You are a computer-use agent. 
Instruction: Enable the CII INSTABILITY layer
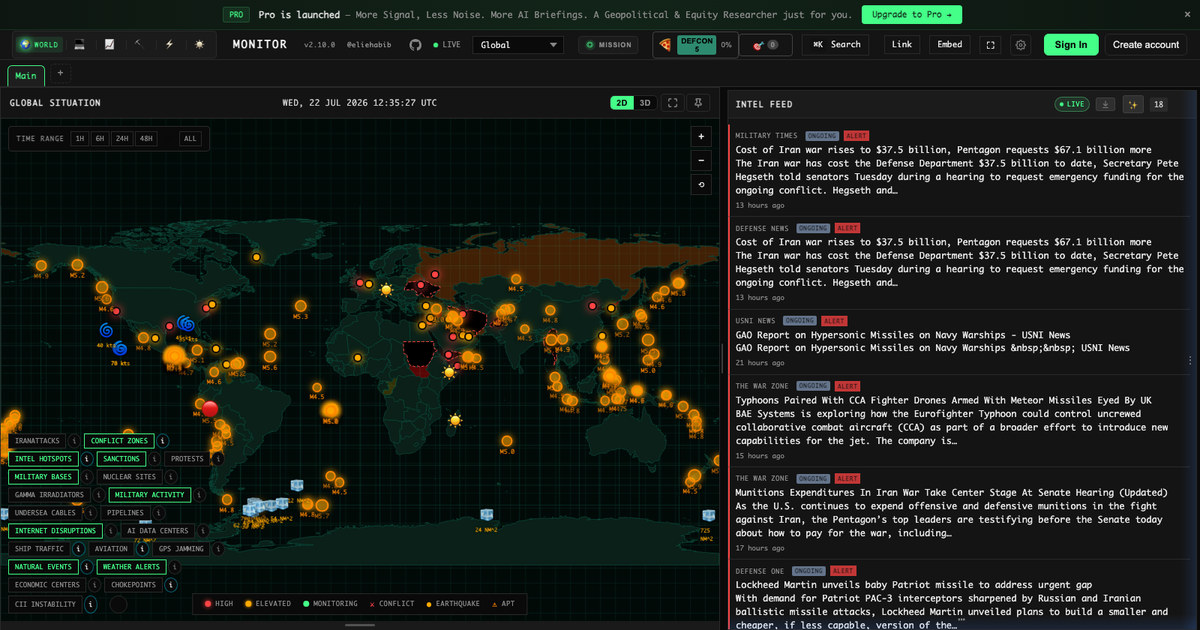pyautogui.click(x=45, y=604)
